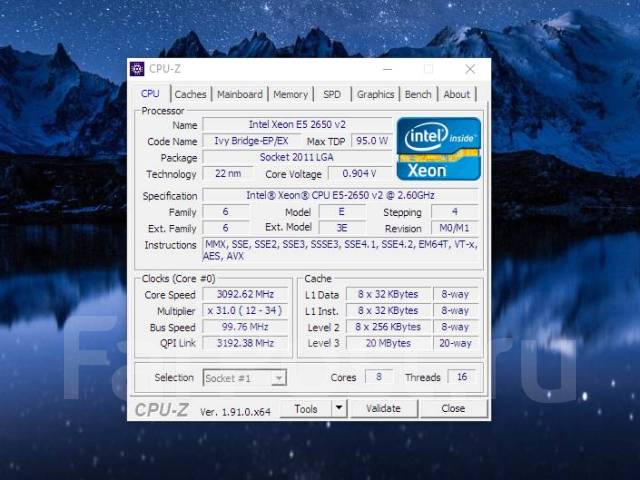Screen dimensions: 640x480
Task: Click the Multiplier value x 31.0
Action: [245, 310]
